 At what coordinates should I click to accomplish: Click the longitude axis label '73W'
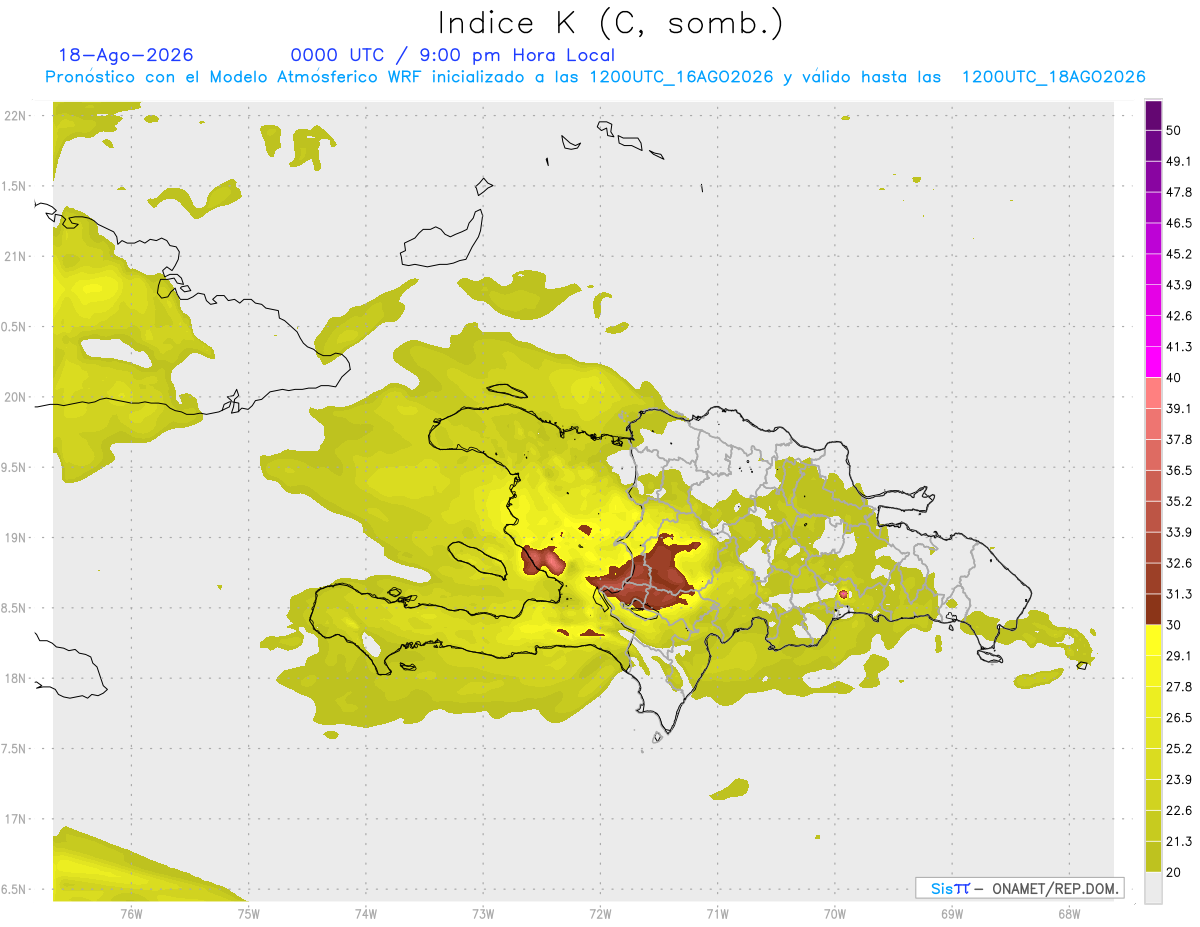[483, 913]
